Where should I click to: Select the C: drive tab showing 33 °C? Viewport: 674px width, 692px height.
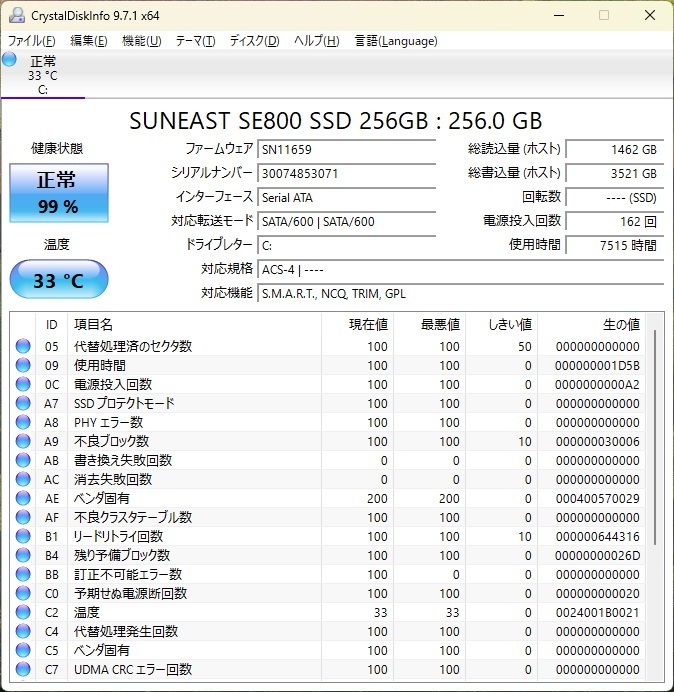point(42,75)
